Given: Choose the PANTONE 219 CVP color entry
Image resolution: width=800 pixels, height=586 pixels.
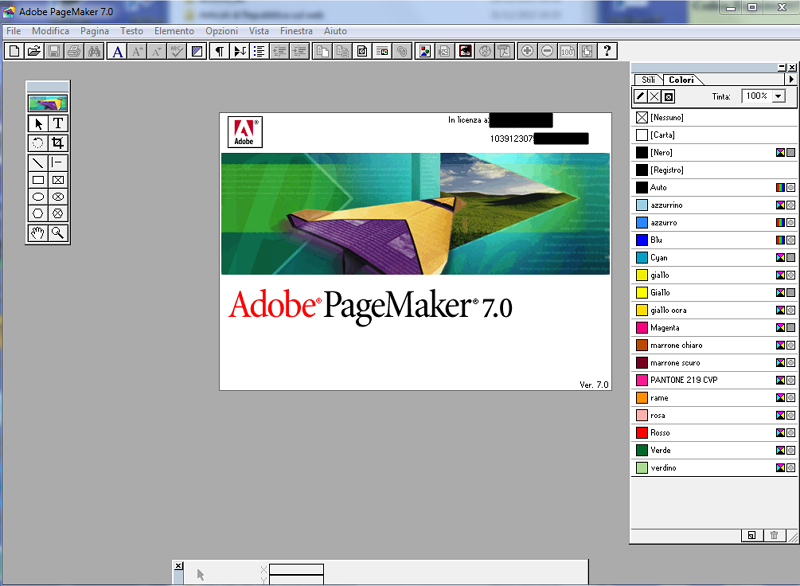Looking at the screenshot, I should pos(683,380).
